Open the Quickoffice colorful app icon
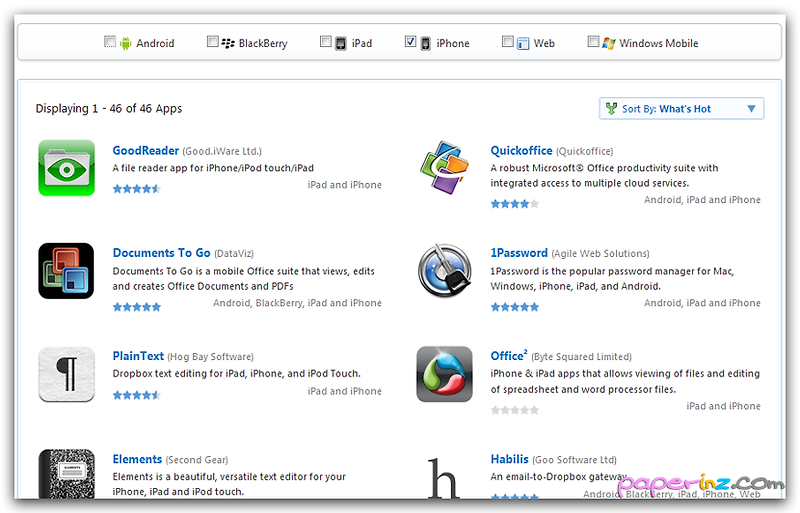This screenshot has width=800, height=513. pyautogui.click(x=444, y=167)
